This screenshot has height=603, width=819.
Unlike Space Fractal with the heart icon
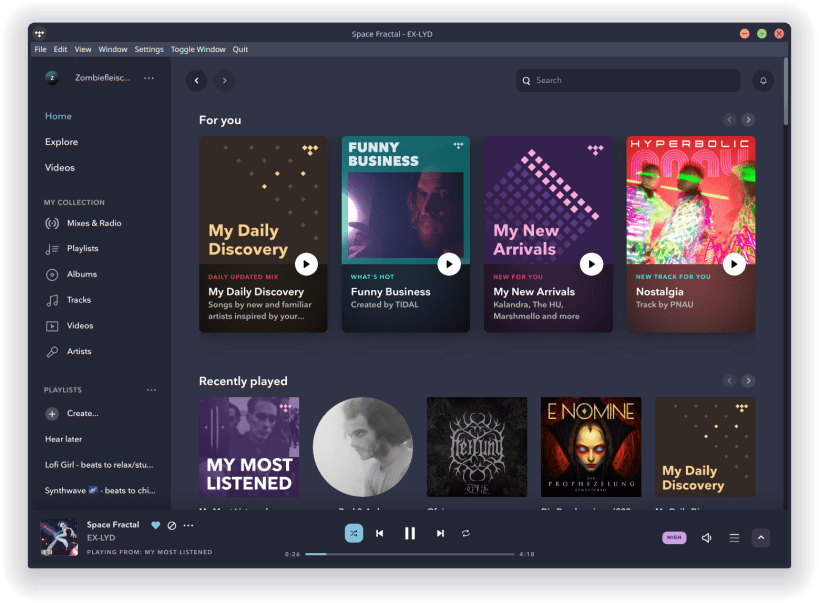pos(155,526)
